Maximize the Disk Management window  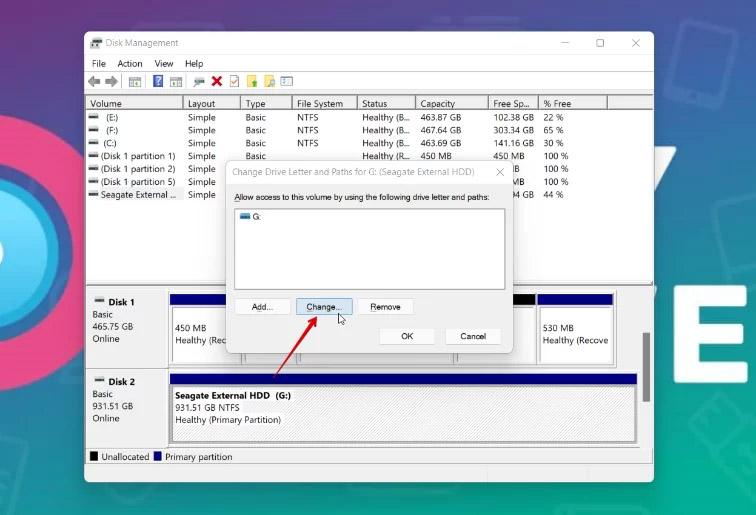coord(600,43)
